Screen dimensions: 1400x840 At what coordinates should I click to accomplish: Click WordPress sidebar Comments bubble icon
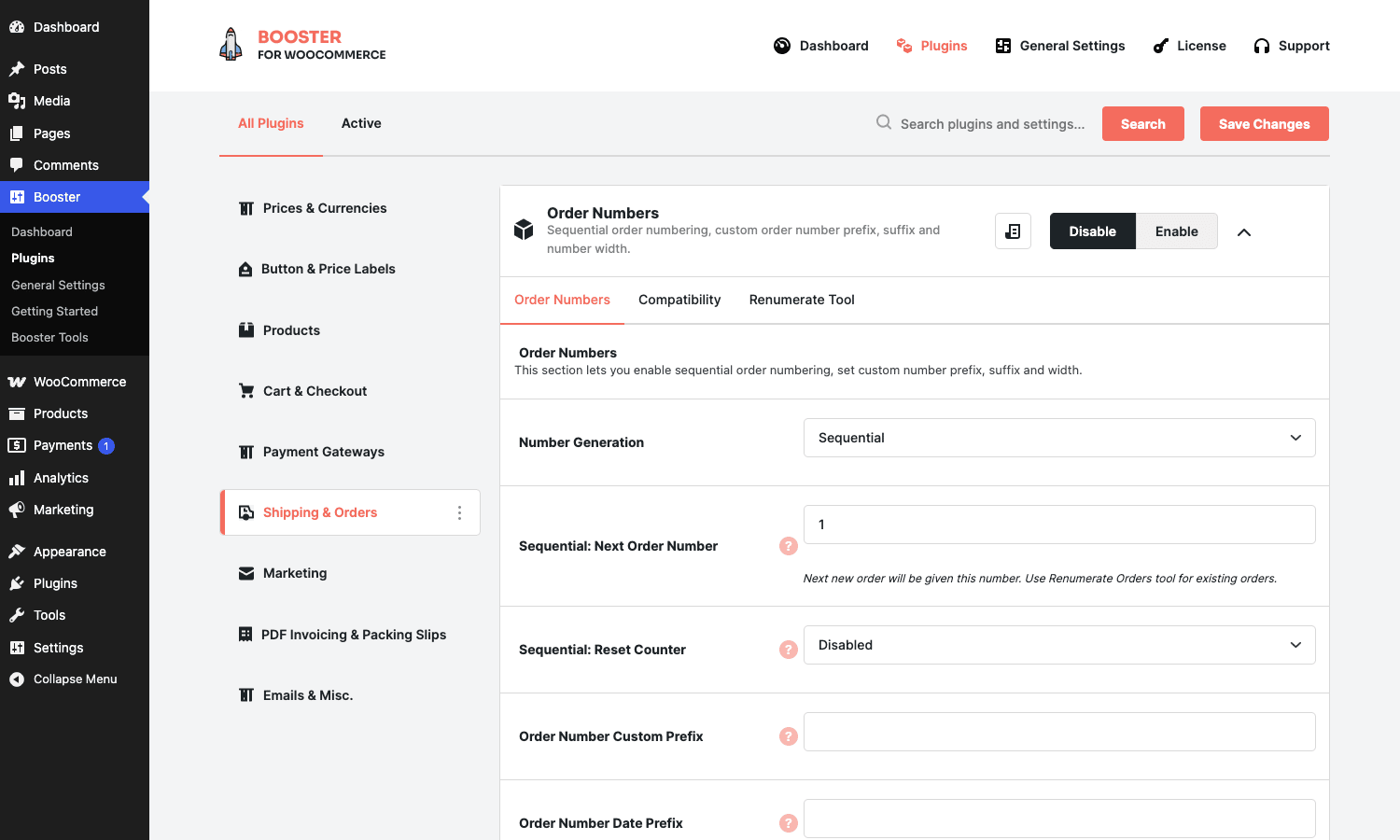[x=17, y=165]
